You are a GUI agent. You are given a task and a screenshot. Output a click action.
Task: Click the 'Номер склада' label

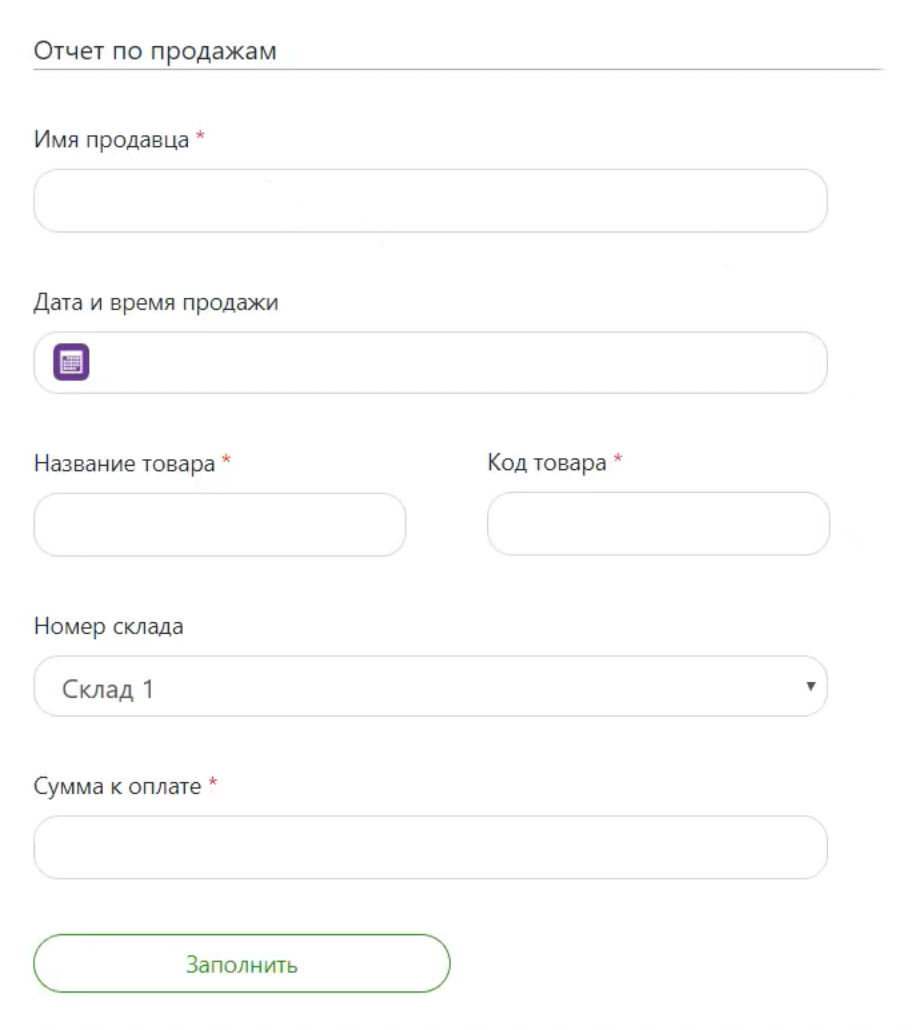coord(109,627)
